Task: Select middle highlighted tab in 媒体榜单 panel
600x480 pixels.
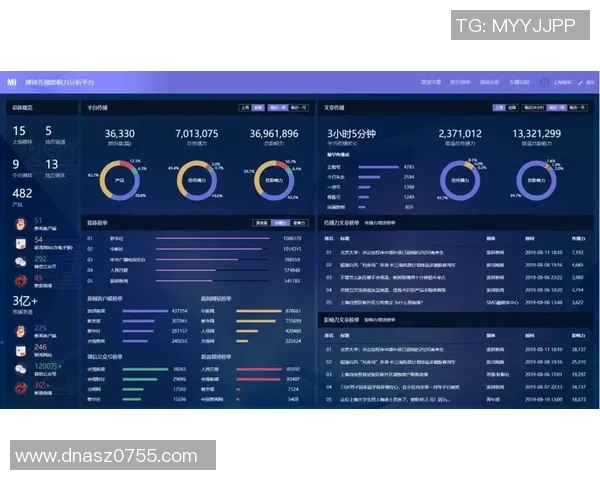Action: (280, 223)
